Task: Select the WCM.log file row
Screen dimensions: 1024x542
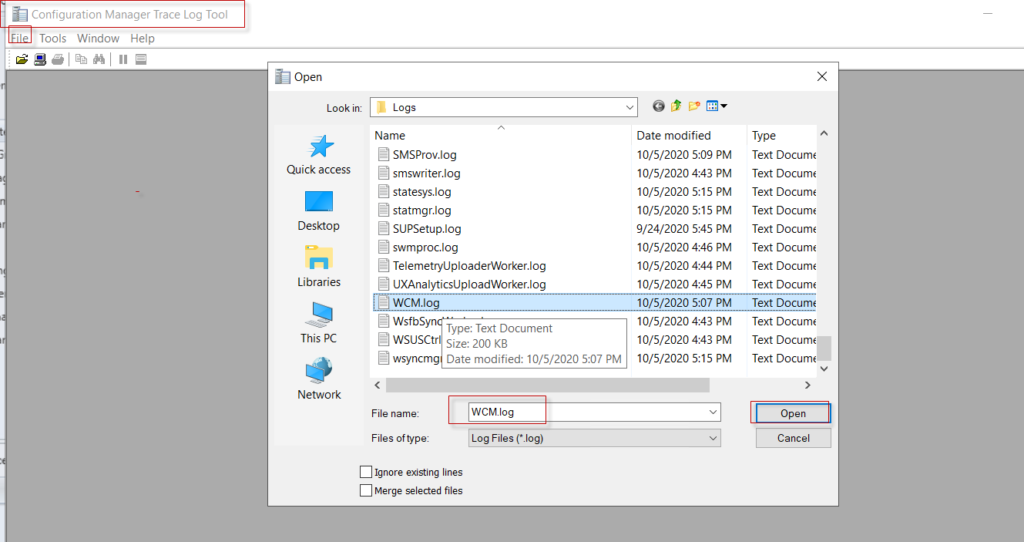Action: [x=595, y=302]
